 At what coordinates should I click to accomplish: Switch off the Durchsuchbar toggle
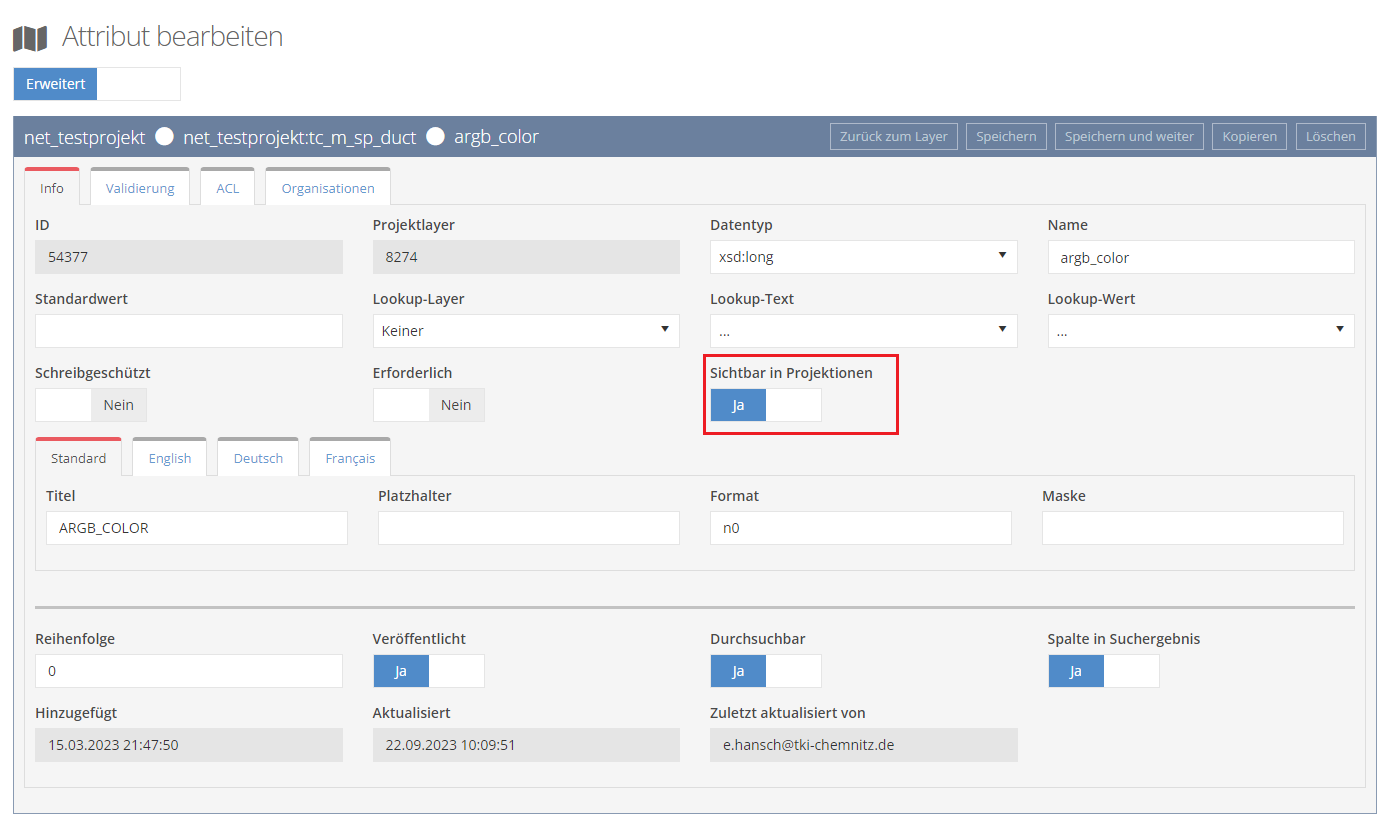(766, 671)
